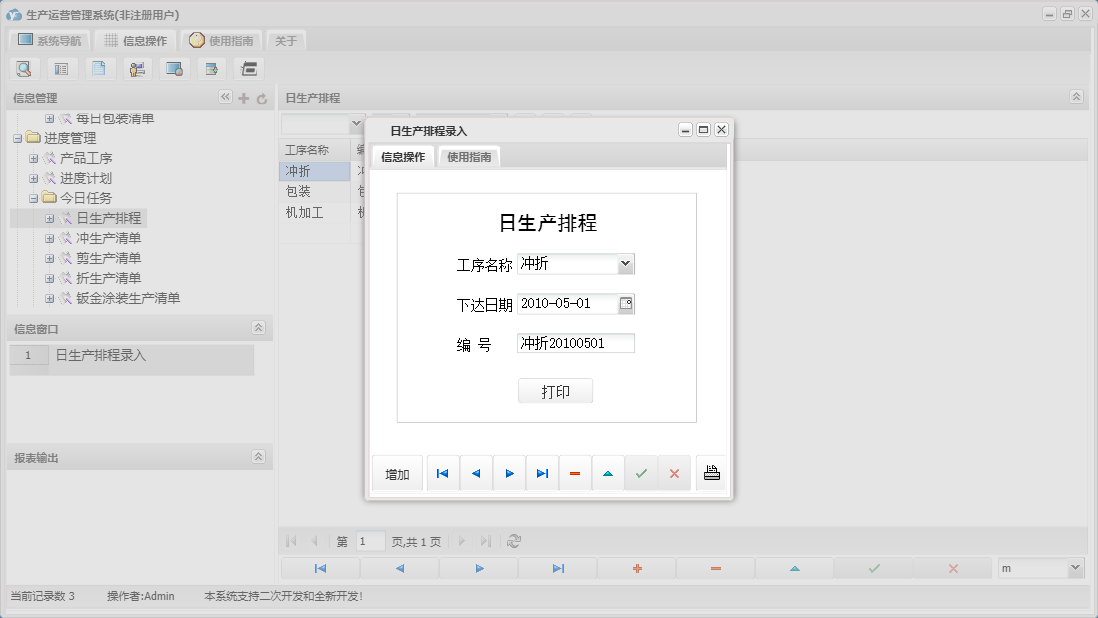Select the user management icon on the toolbar

pos(136,68)
